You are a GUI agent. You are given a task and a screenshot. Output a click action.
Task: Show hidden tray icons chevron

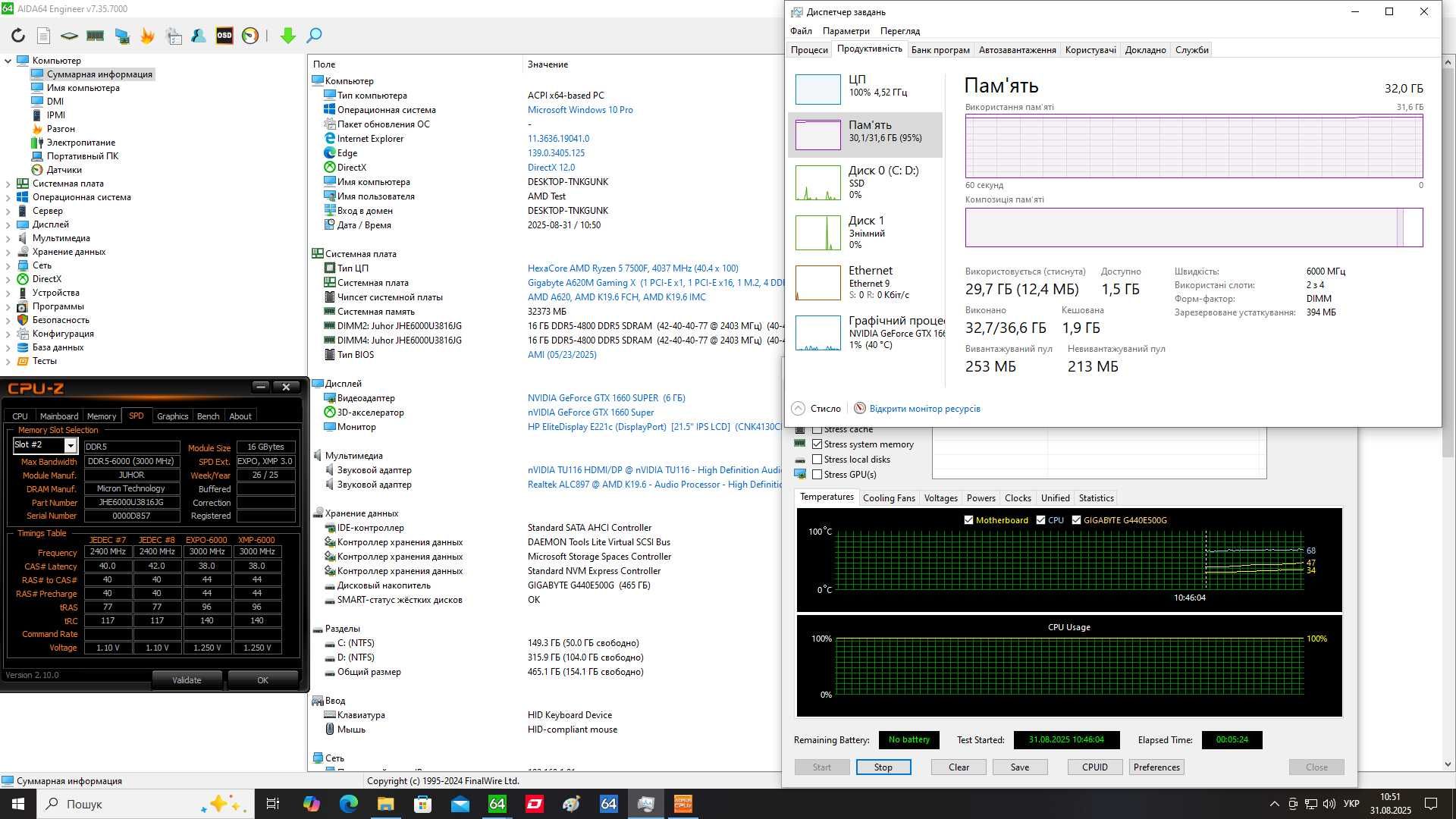click(x=1274, y=804)
